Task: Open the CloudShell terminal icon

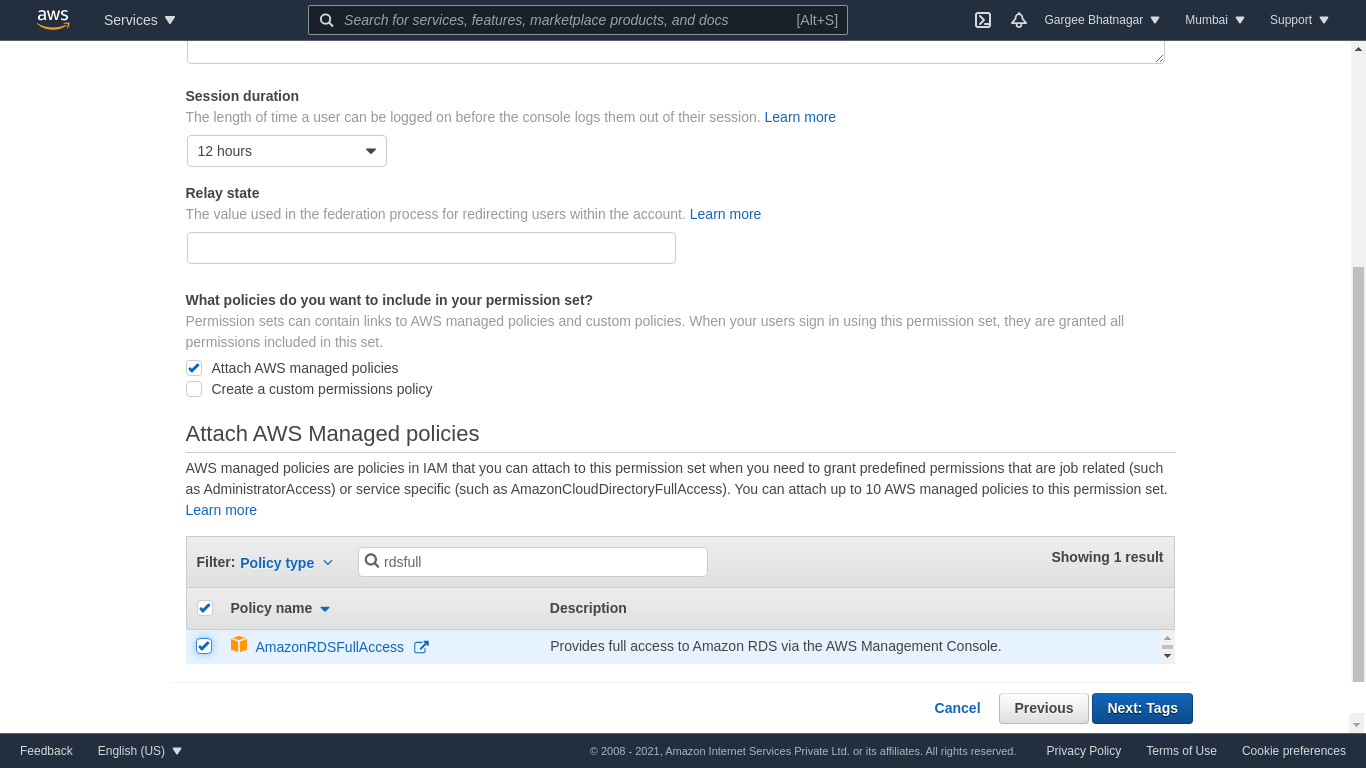Action: (x=983, y=20)
